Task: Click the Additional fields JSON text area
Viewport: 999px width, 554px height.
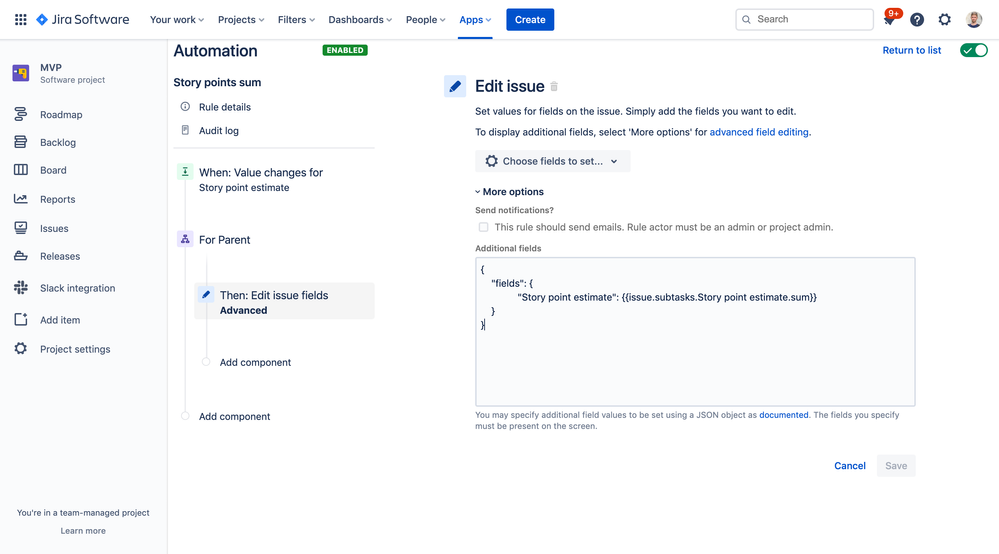Action: click(x=695, y=332)
